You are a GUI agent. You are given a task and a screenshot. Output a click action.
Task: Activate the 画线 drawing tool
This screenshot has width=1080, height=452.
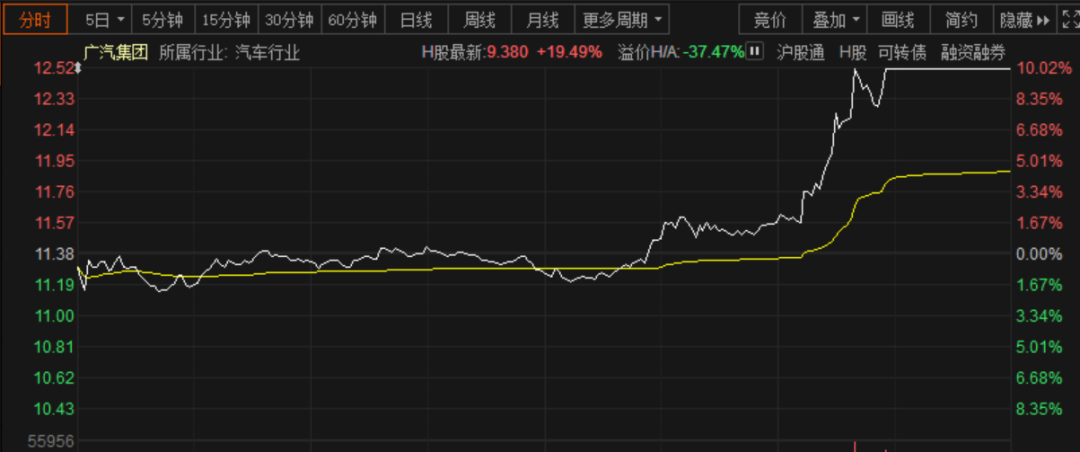tap(898, 20)
